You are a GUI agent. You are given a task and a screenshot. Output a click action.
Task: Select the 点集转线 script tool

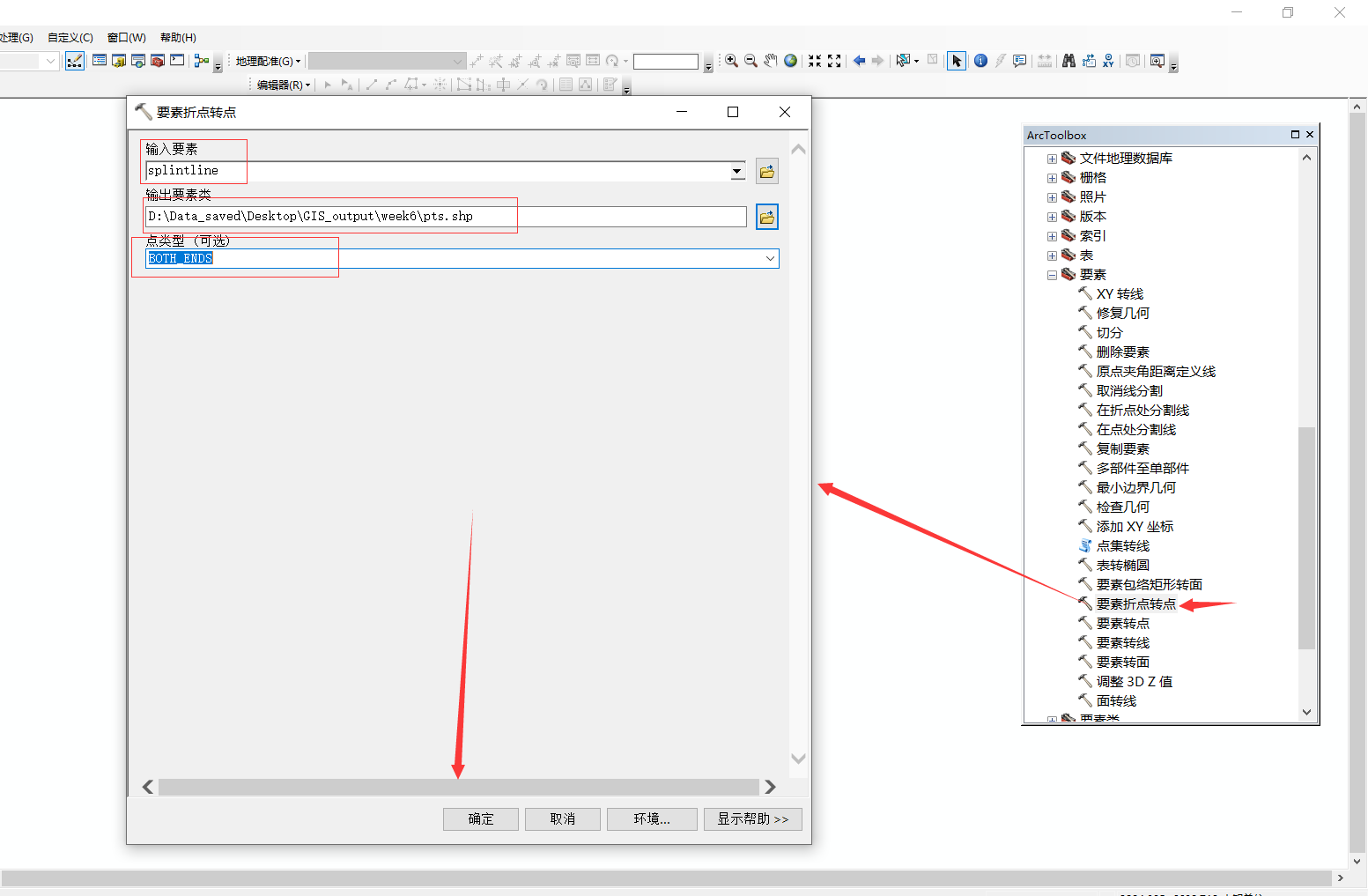coord(1122,546)
